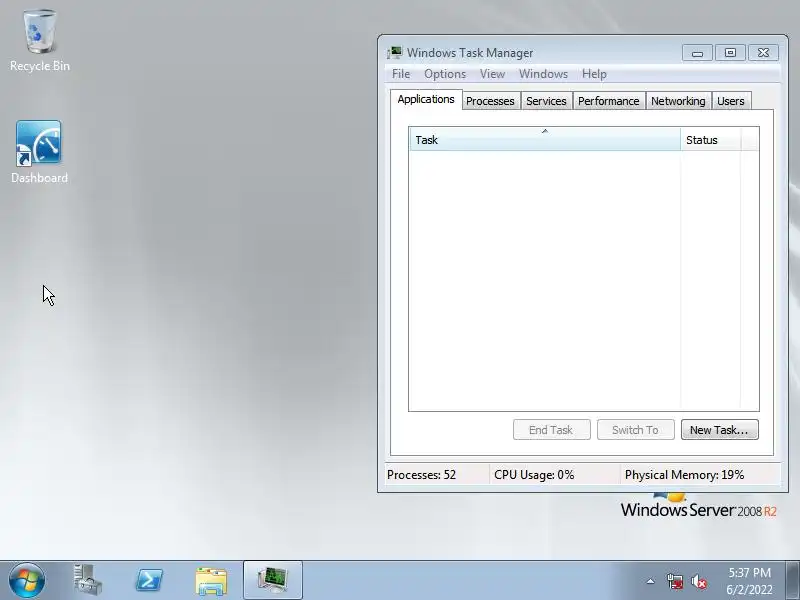Open the View menu

(x=492, y=74)
